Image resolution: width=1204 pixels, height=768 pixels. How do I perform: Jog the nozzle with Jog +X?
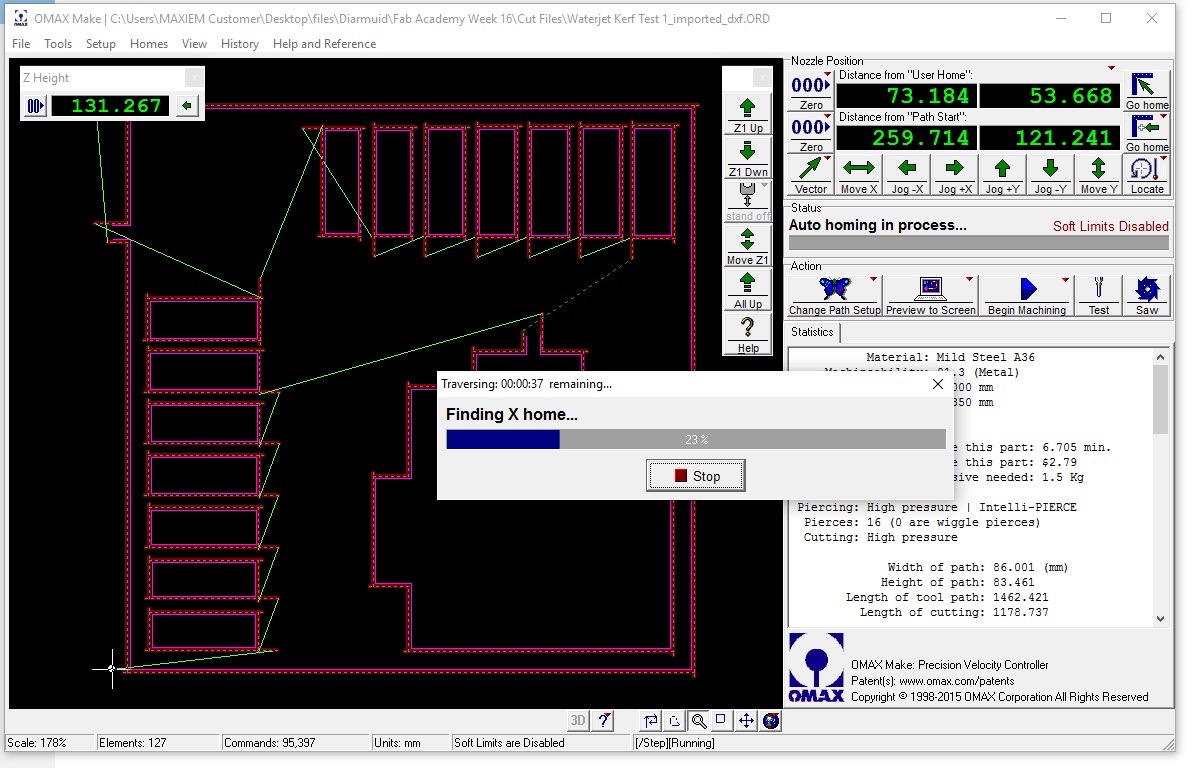954,175
